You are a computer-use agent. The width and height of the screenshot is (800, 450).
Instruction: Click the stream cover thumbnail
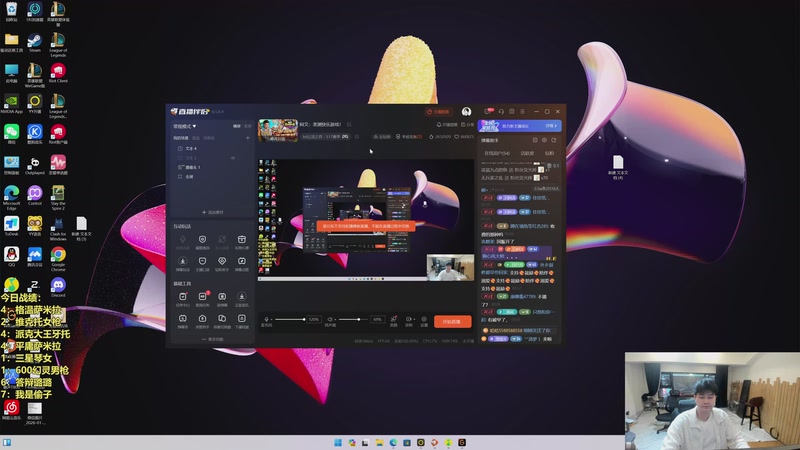click(x=278, y=130)
